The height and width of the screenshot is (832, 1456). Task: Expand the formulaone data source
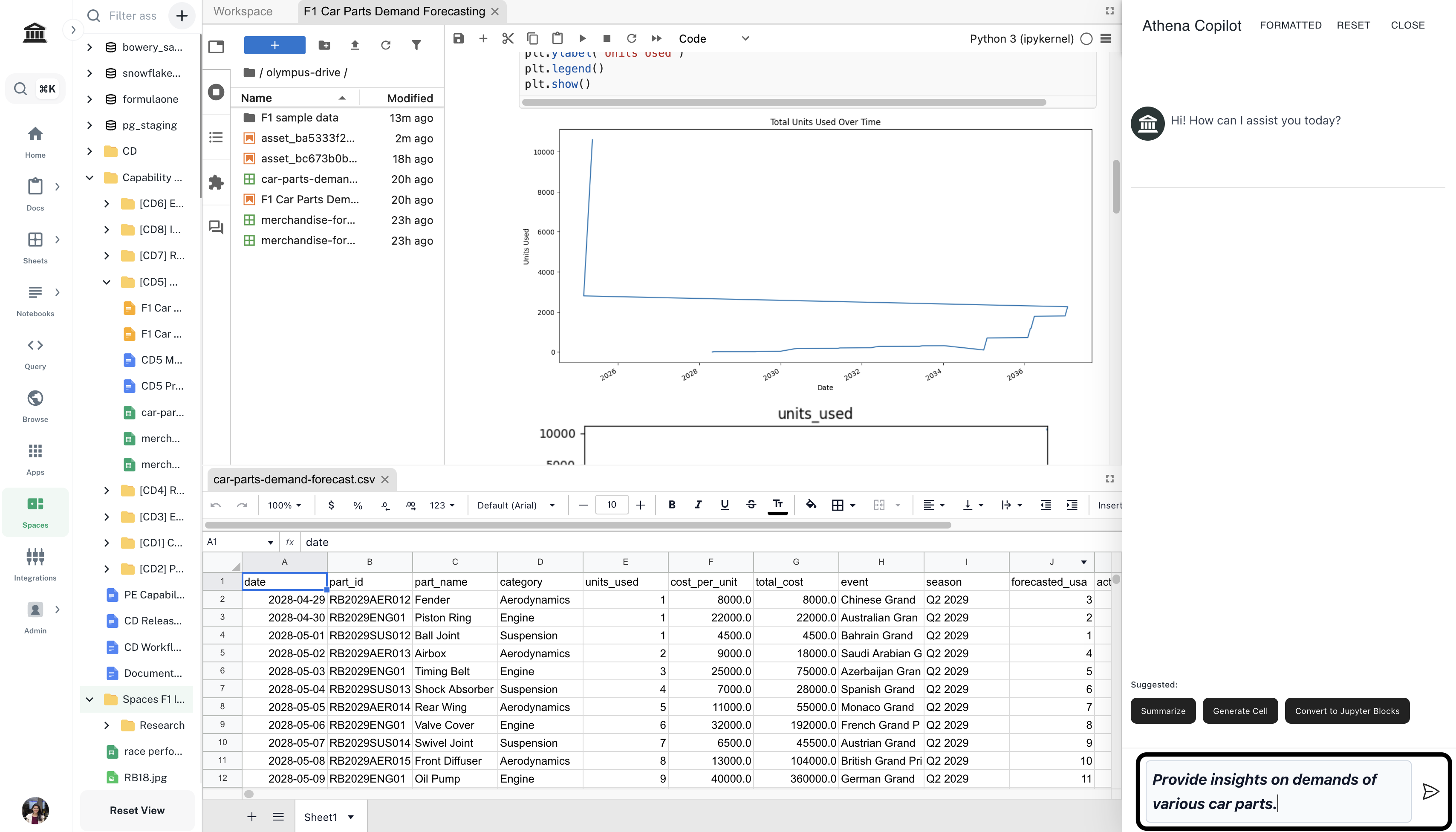[89, 99]
